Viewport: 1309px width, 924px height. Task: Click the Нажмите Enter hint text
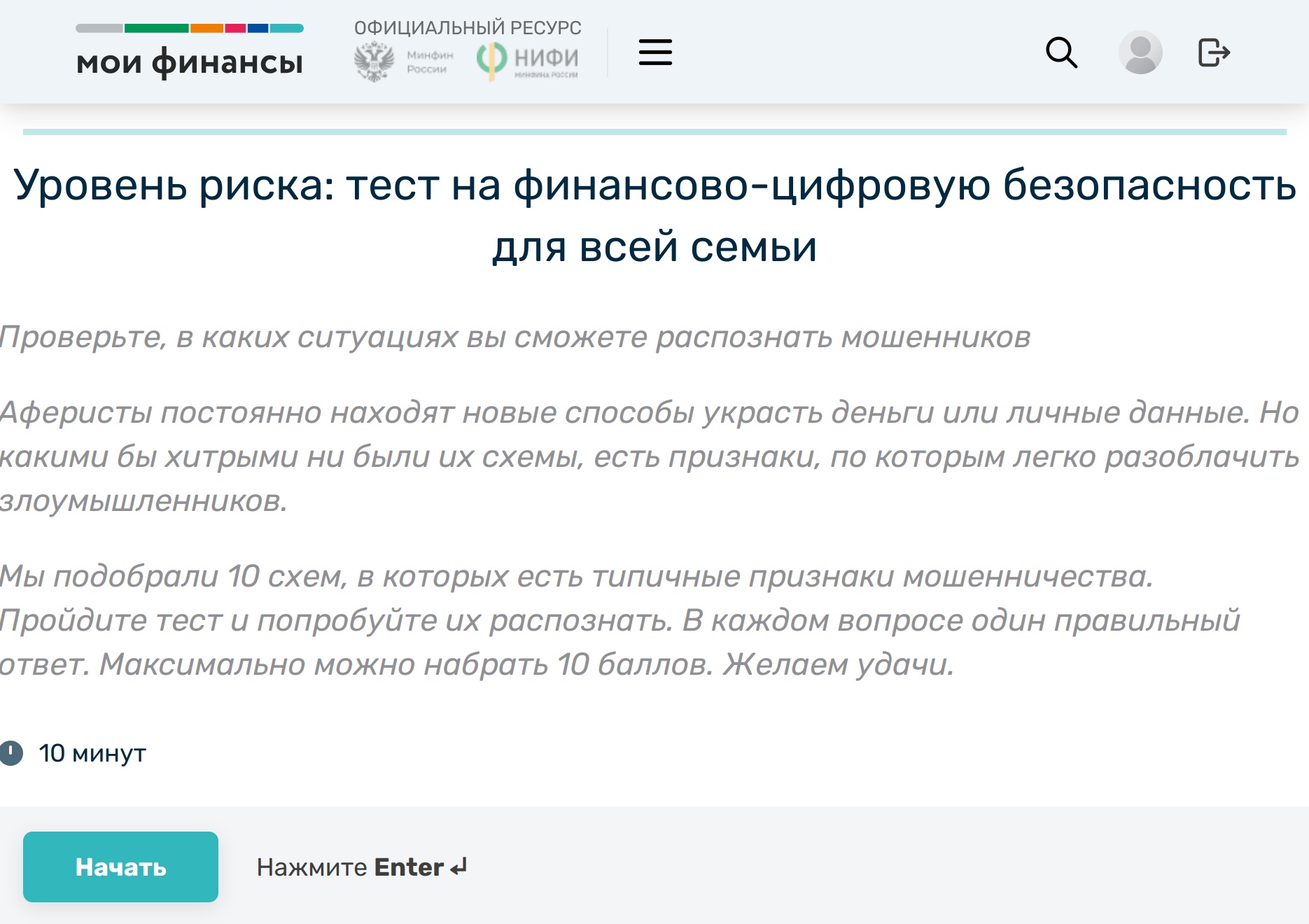349,867
